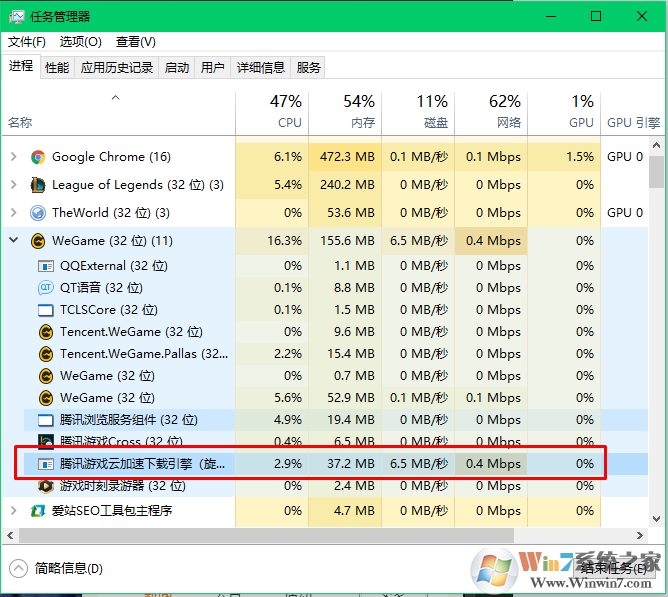Click the vertical scrollbar down arrow
This screenshot has width=668, height=597.
point(656,519)
